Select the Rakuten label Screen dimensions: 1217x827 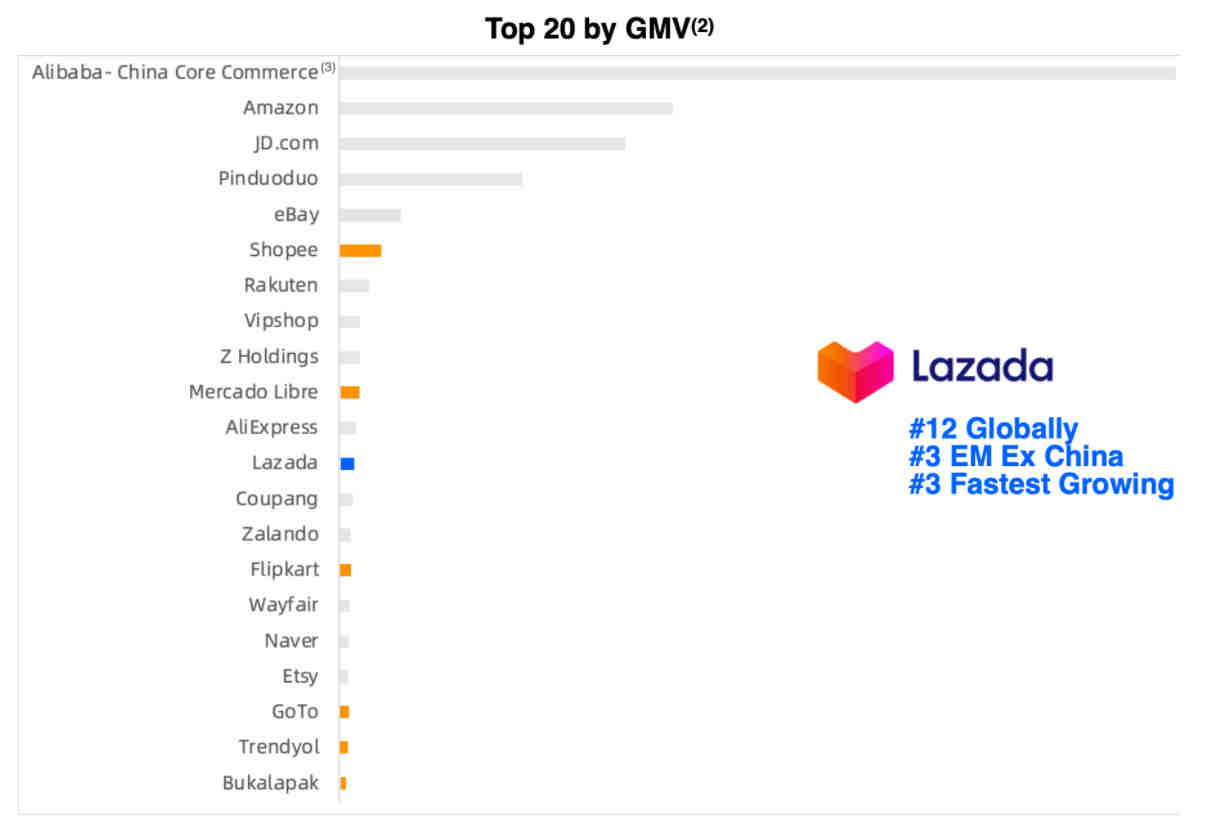[x=281, y=285]
